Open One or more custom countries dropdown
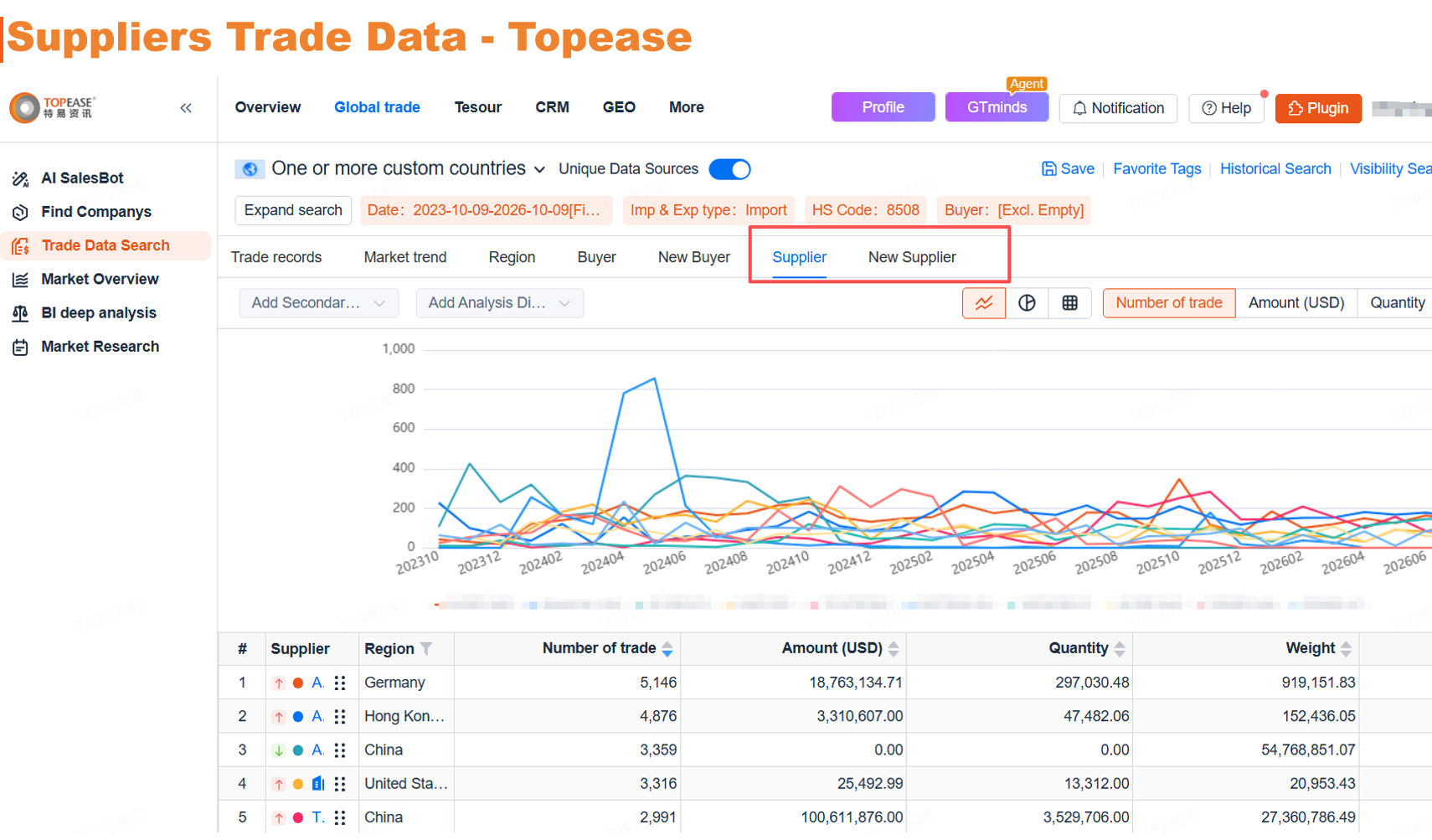 (409, 169)
